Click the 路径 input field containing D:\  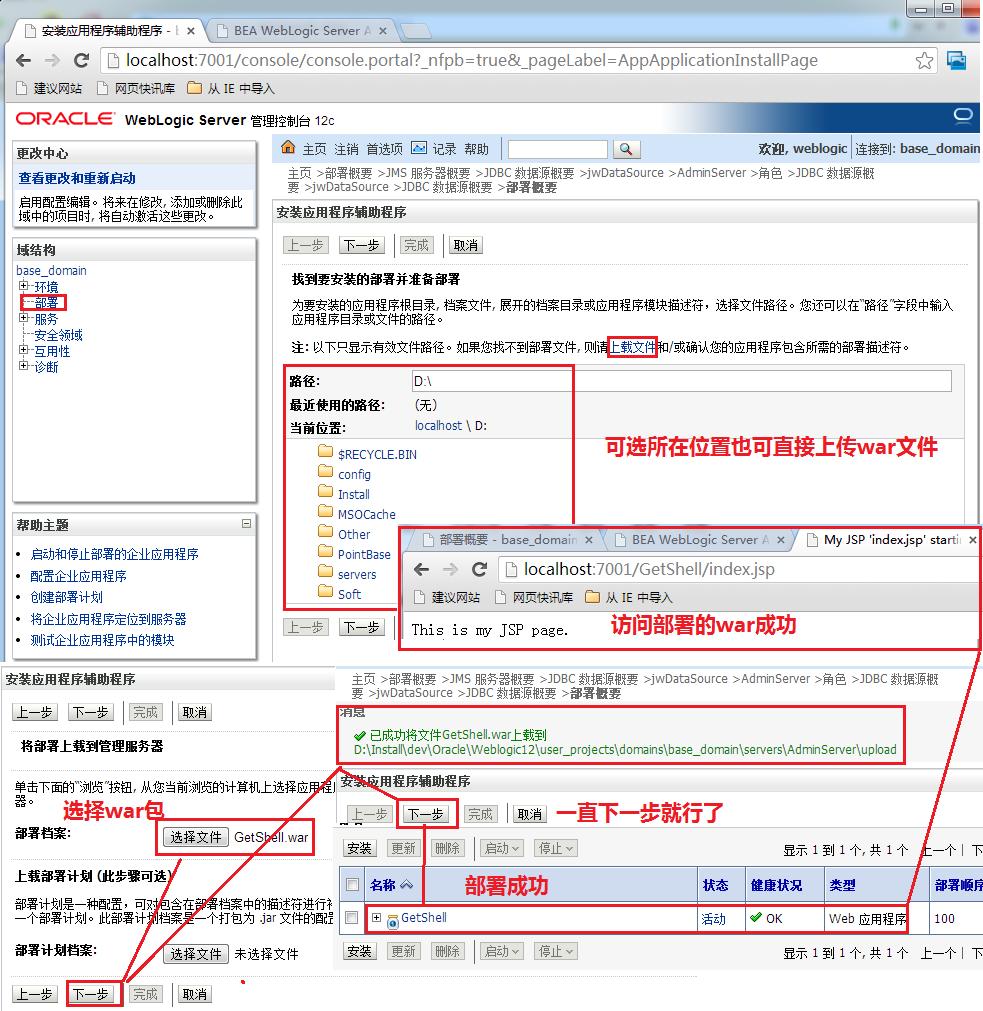(681, 380)
